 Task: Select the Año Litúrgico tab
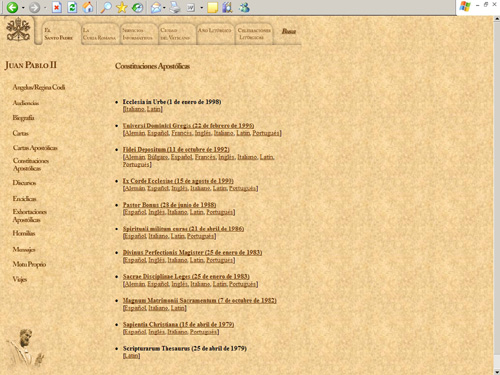[214, 30]
